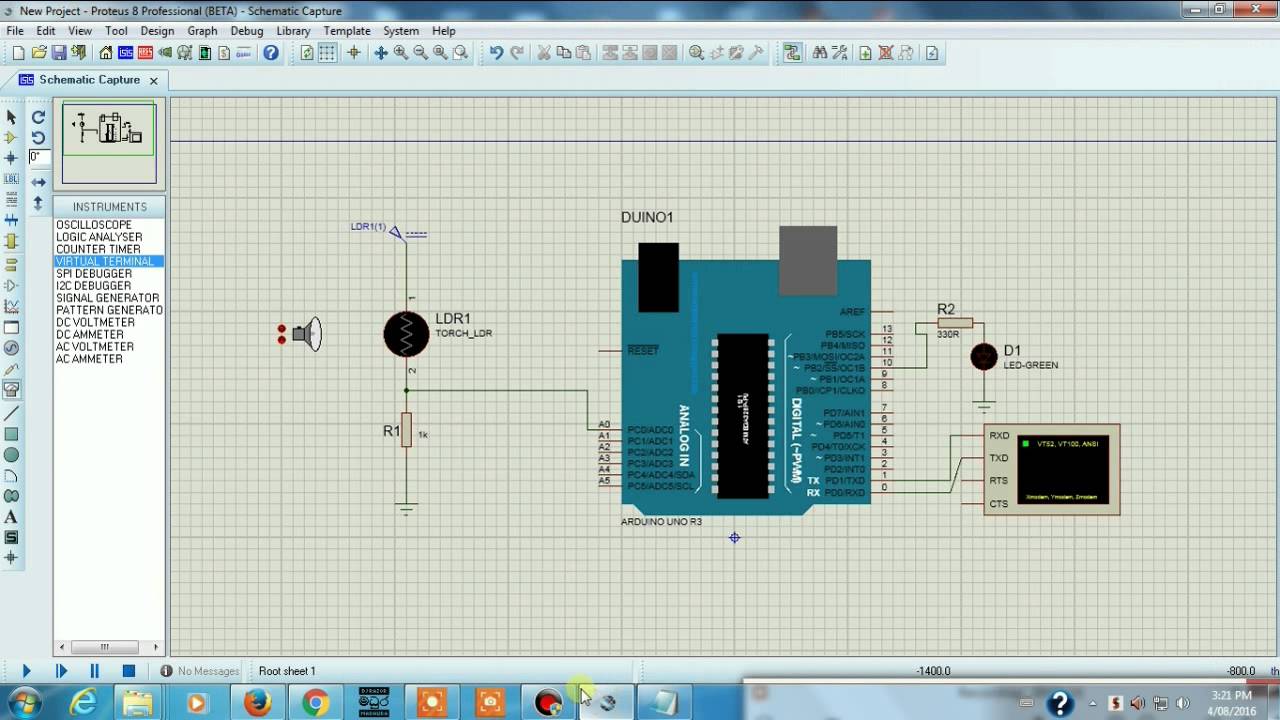Screen dimensions: 1280x720
Task: Select 2D box drawing tool
Action: coord(12,434)
